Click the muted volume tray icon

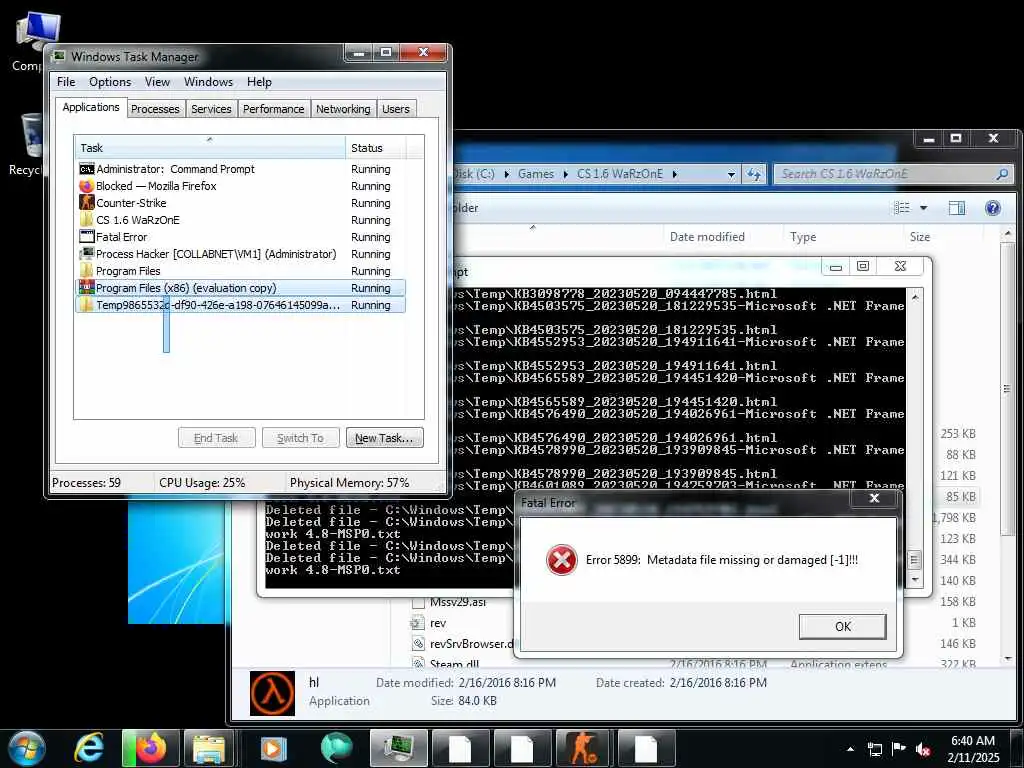tap(923, 749)
